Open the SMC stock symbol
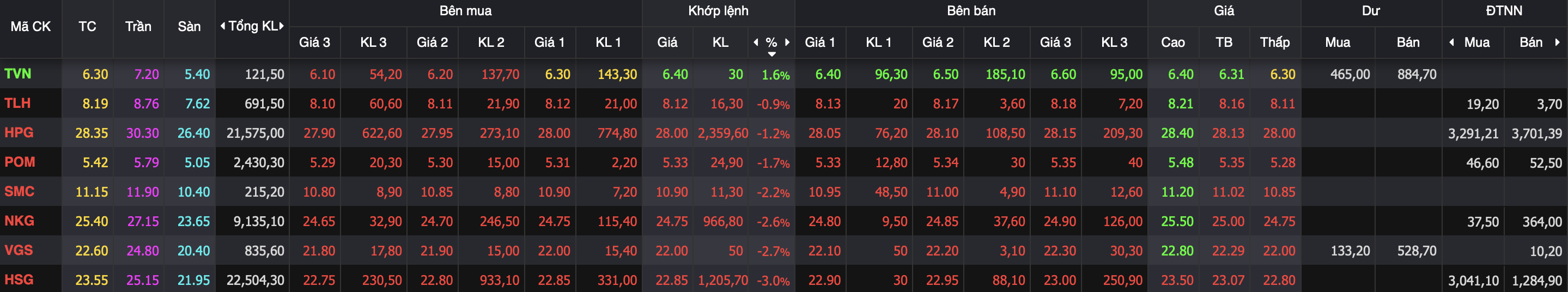Screen dimensions: 1568x292 tap(20, 191)
